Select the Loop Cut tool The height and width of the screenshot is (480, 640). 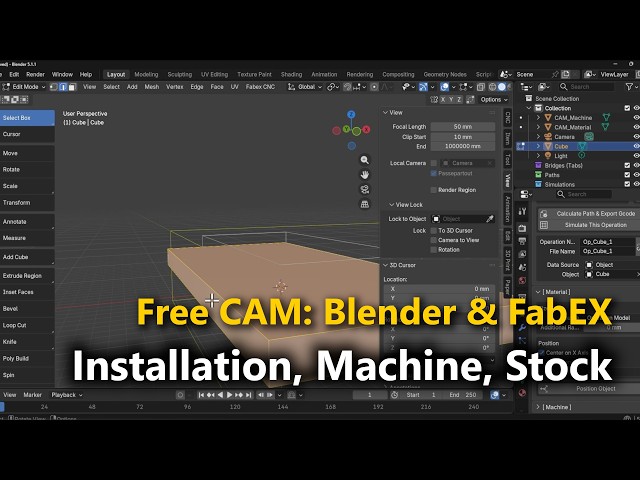[27, 325]
